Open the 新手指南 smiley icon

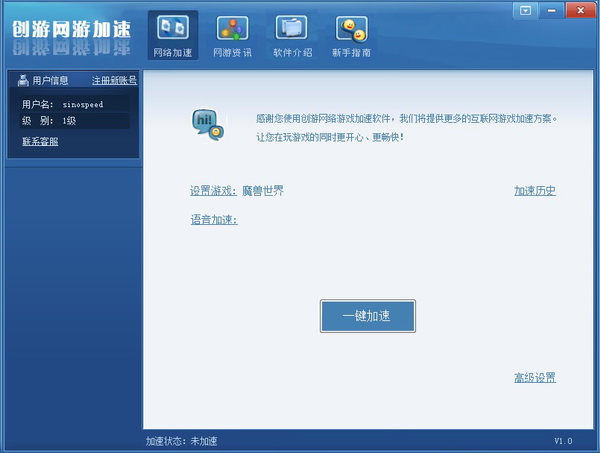[352, 28]
